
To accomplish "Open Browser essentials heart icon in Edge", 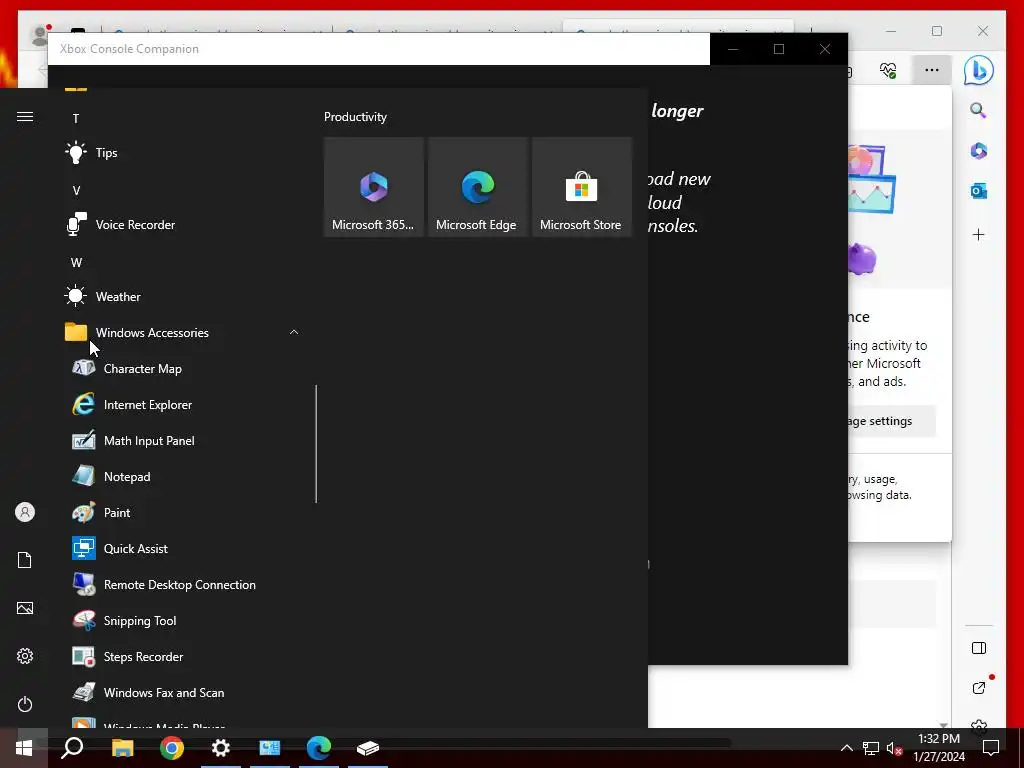I will pyautogui.click(x=888, y=70).
